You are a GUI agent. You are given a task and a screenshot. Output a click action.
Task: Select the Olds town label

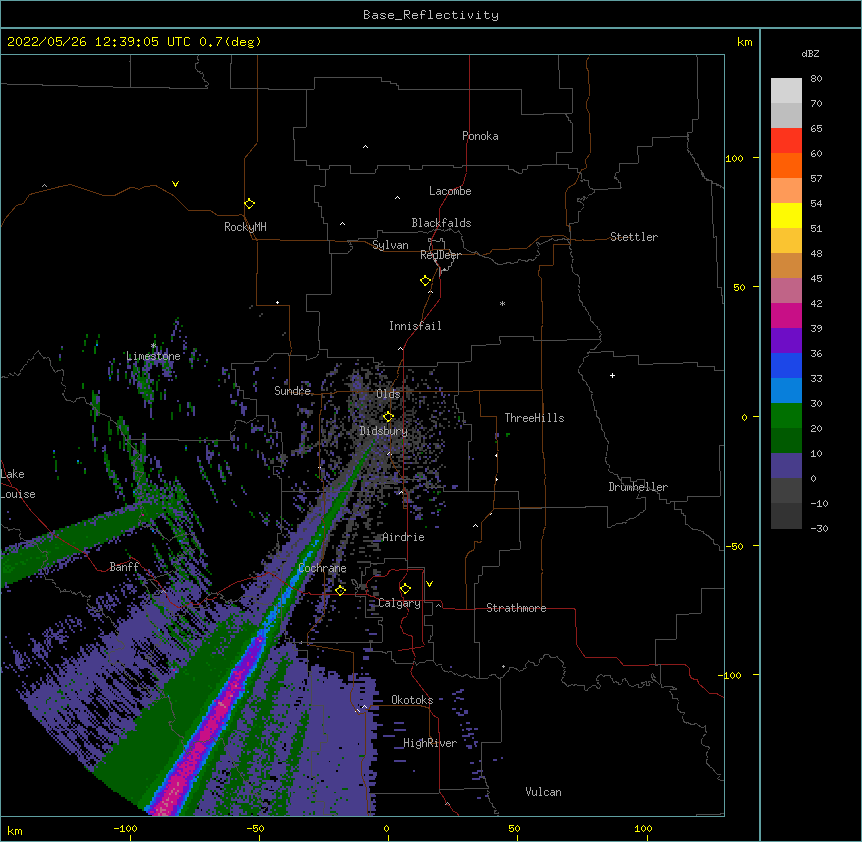(x=388, y=394)
